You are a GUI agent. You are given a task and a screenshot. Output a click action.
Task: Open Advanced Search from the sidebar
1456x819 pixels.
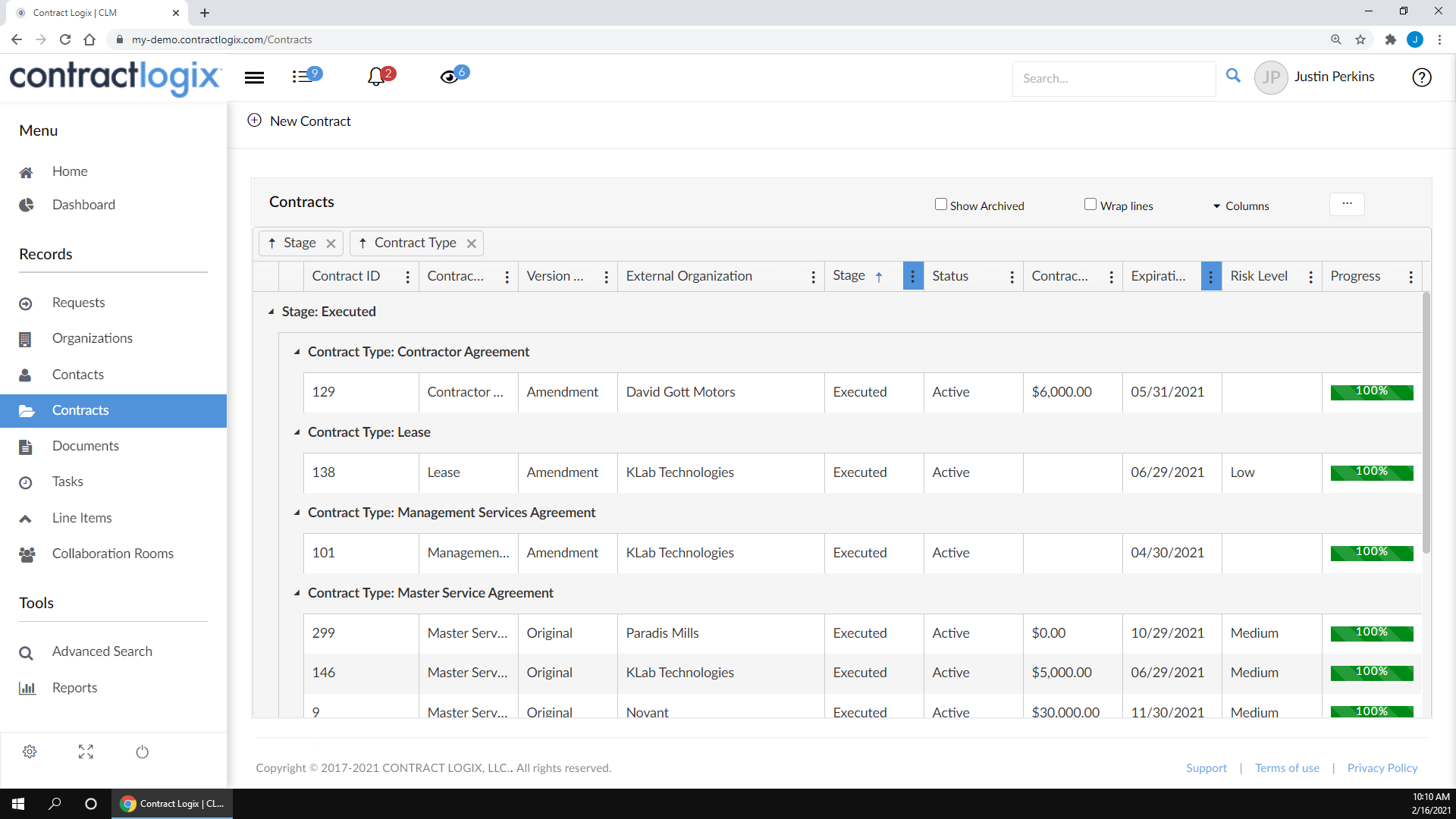pos(102,651)
